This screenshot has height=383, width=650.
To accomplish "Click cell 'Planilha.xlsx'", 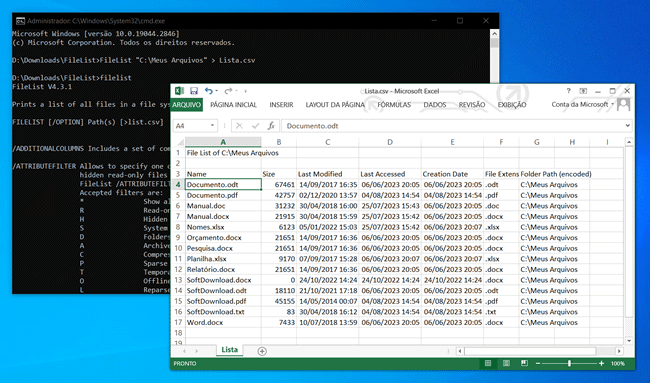I will pos(223,259).
